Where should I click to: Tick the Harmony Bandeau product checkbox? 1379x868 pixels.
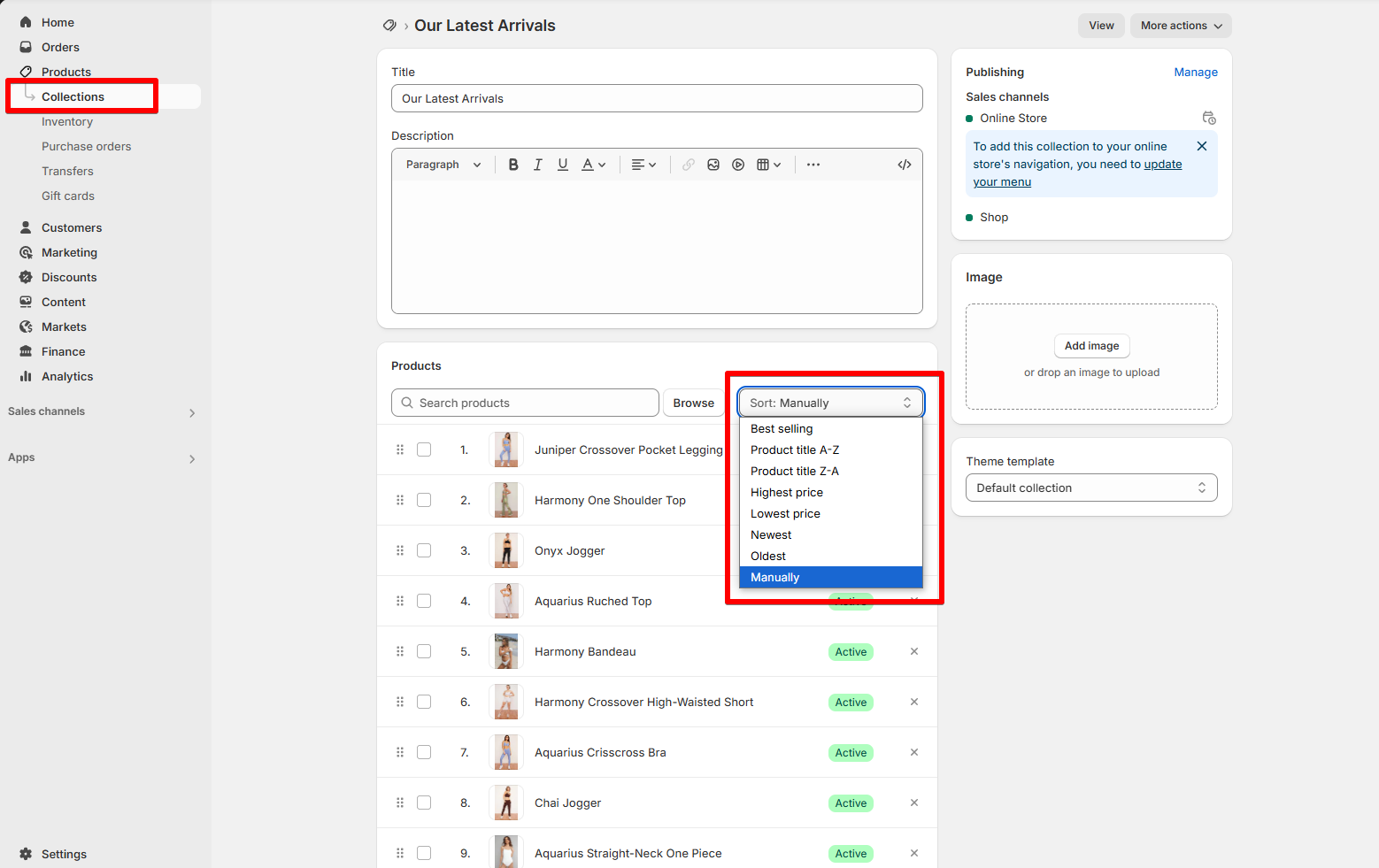(x=424, y=651)
